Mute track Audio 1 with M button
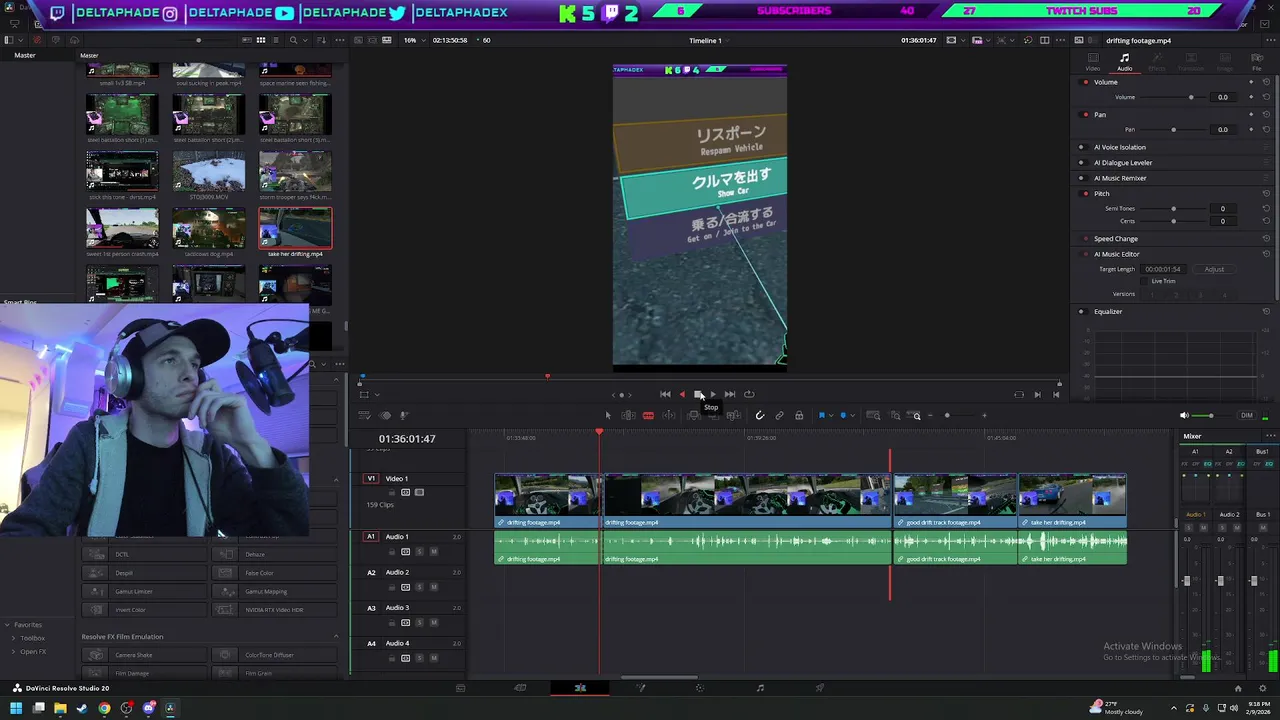1280x720 pixels. click(434, 552)
